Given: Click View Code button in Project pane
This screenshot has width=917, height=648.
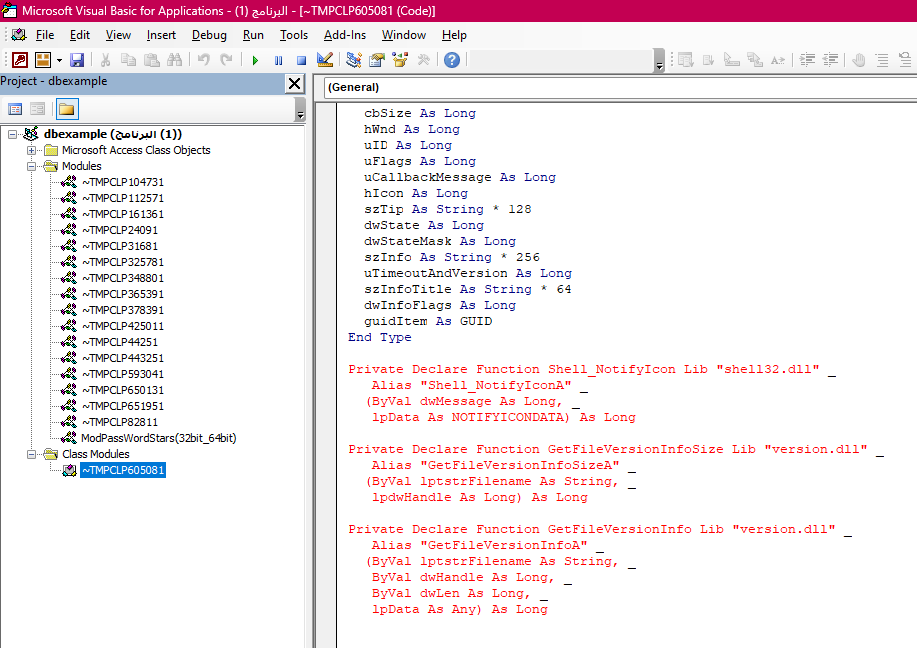Looking at the screenshot, I should (x=15, y=109).
